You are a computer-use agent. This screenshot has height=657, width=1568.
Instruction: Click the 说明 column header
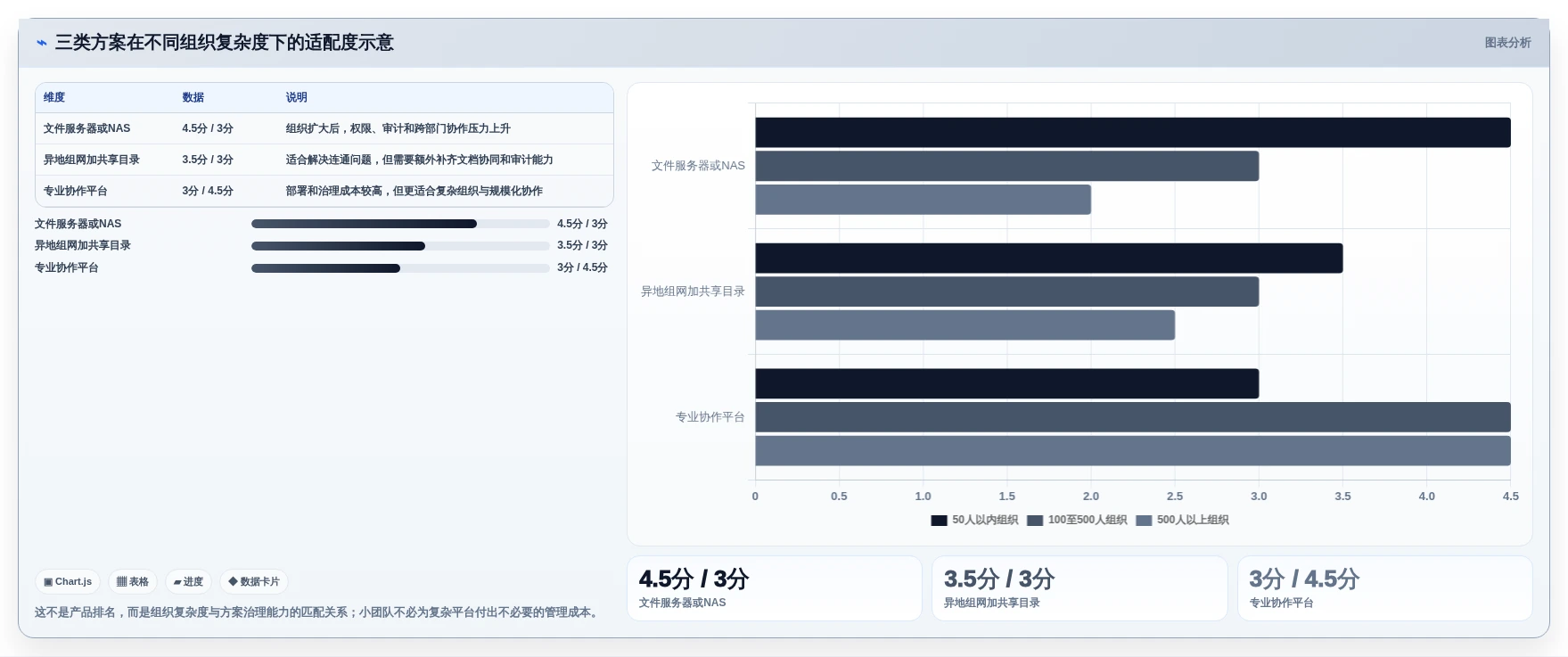tap(297, 97)
